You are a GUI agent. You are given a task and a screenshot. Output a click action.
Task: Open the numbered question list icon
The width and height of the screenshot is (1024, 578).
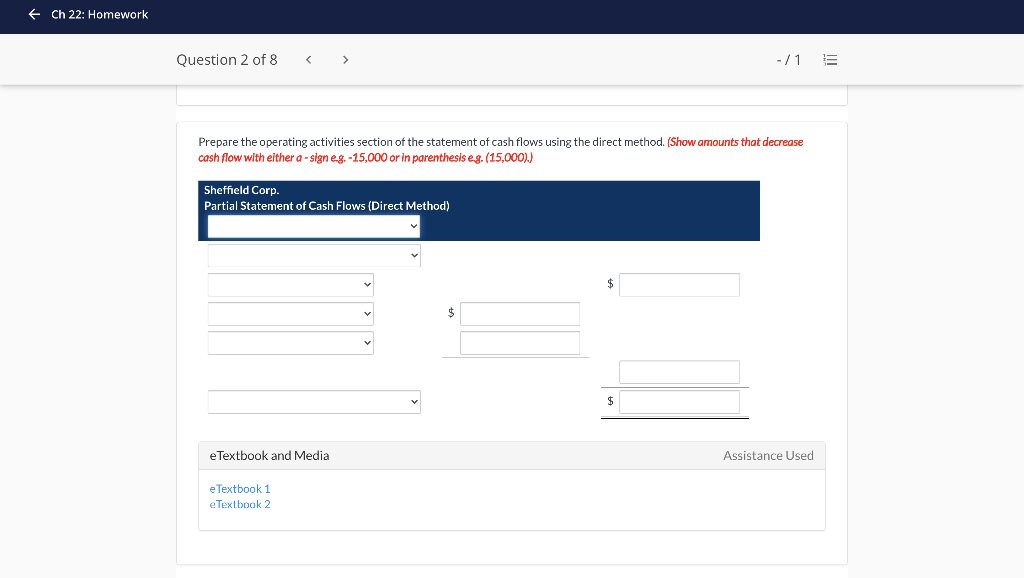(830, 59)
